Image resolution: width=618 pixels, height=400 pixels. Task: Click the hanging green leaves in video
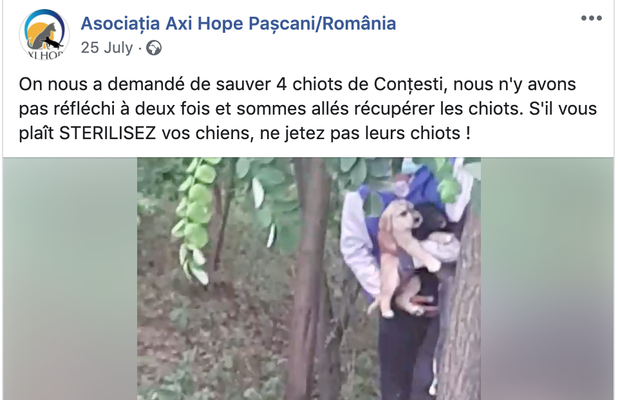tap(195, 217)
